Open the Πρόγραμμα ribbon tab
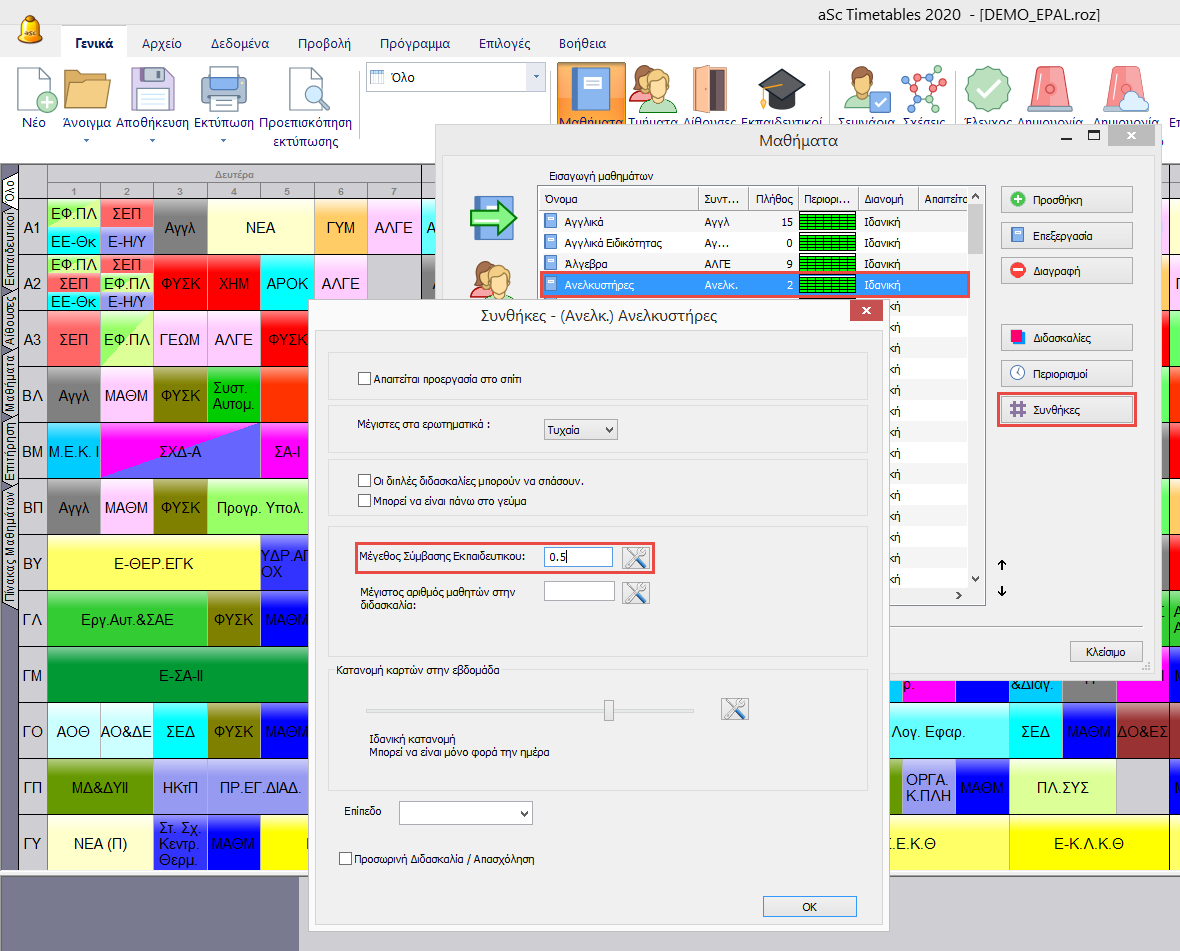1180x951 pixels. point(414,44)
